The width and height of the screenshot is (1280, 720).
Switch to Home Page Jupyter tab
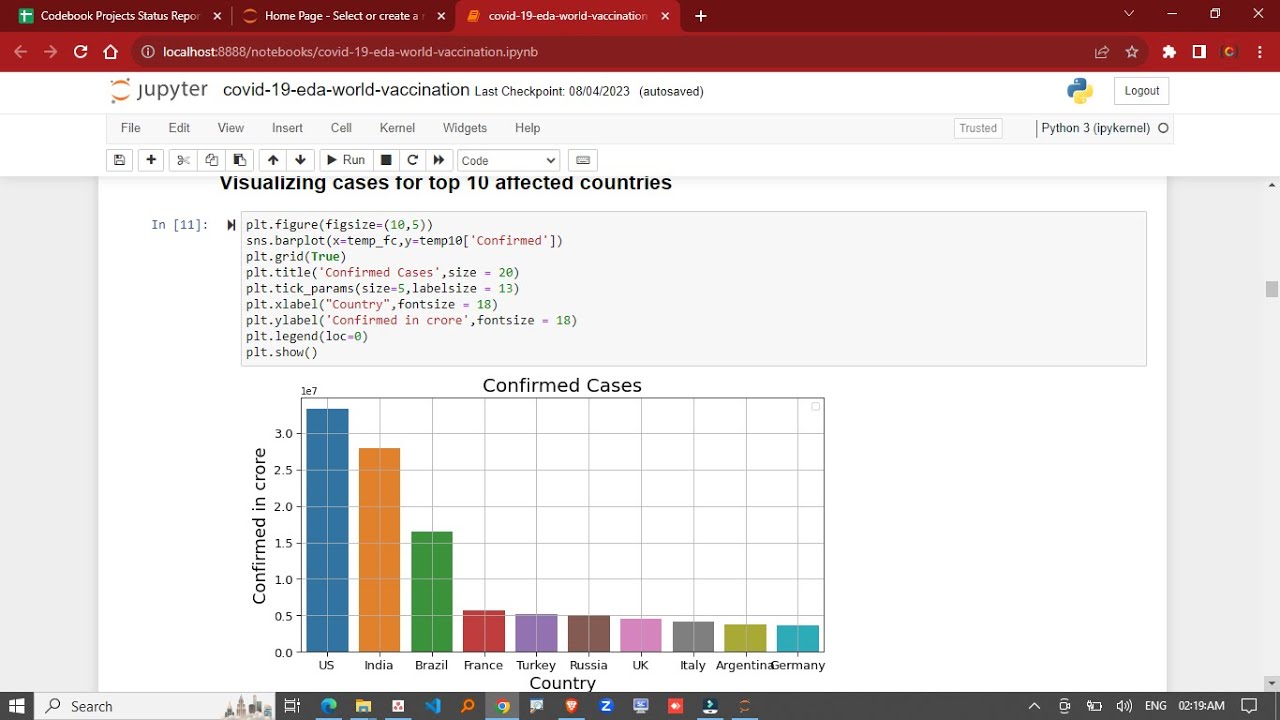[x=342, y=16]
